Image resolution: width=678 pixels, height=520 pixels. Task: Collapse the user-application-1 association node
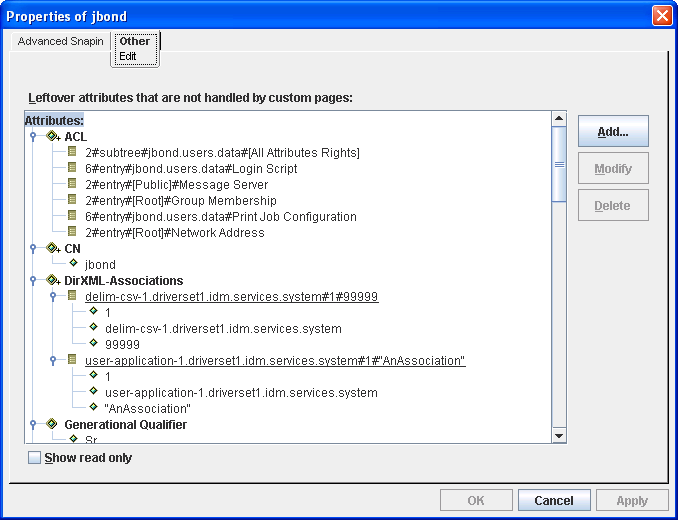point(53,360)
